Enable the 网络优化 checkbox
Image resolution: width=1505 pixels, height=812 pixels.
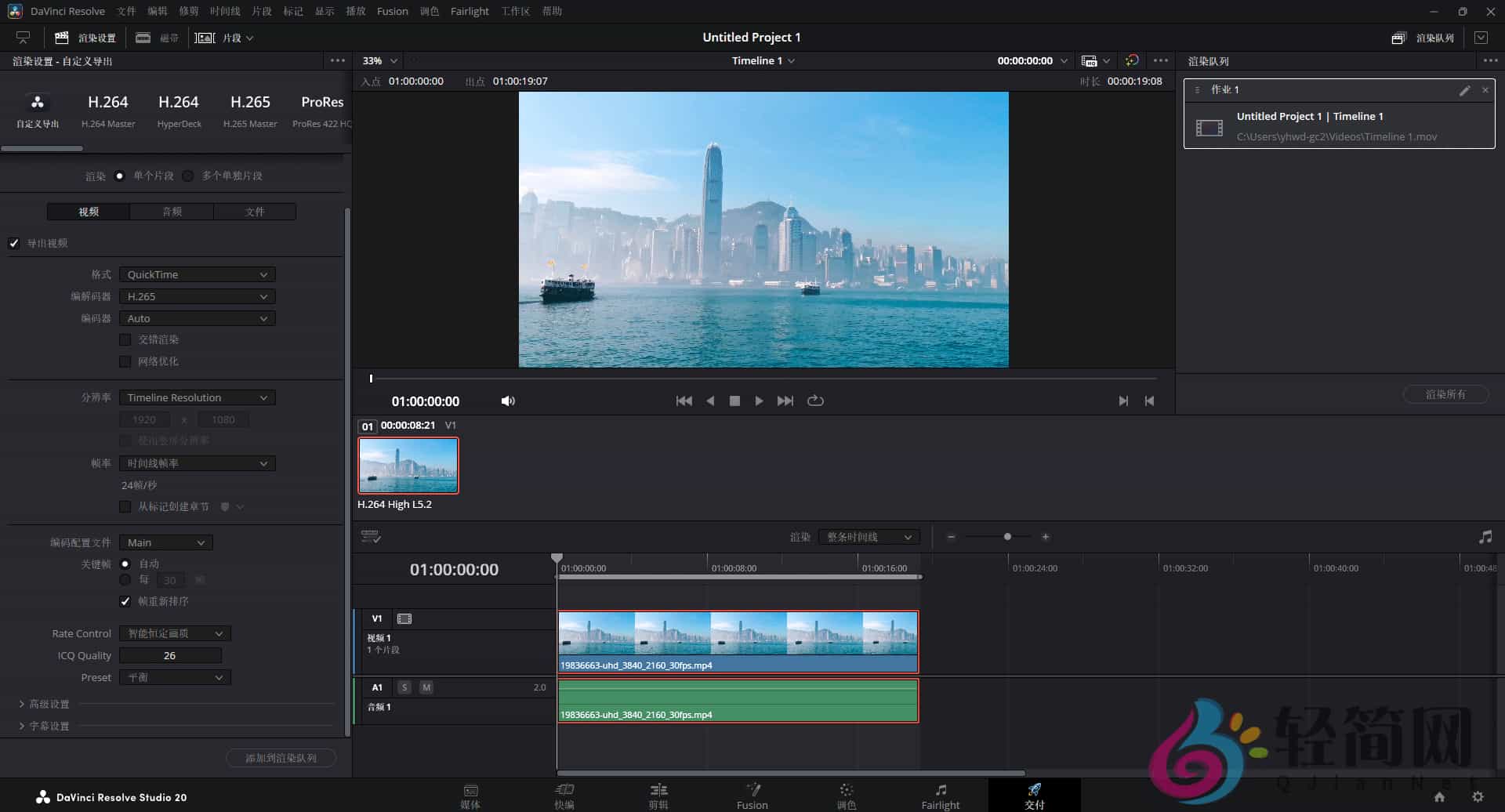coord(125,361)
